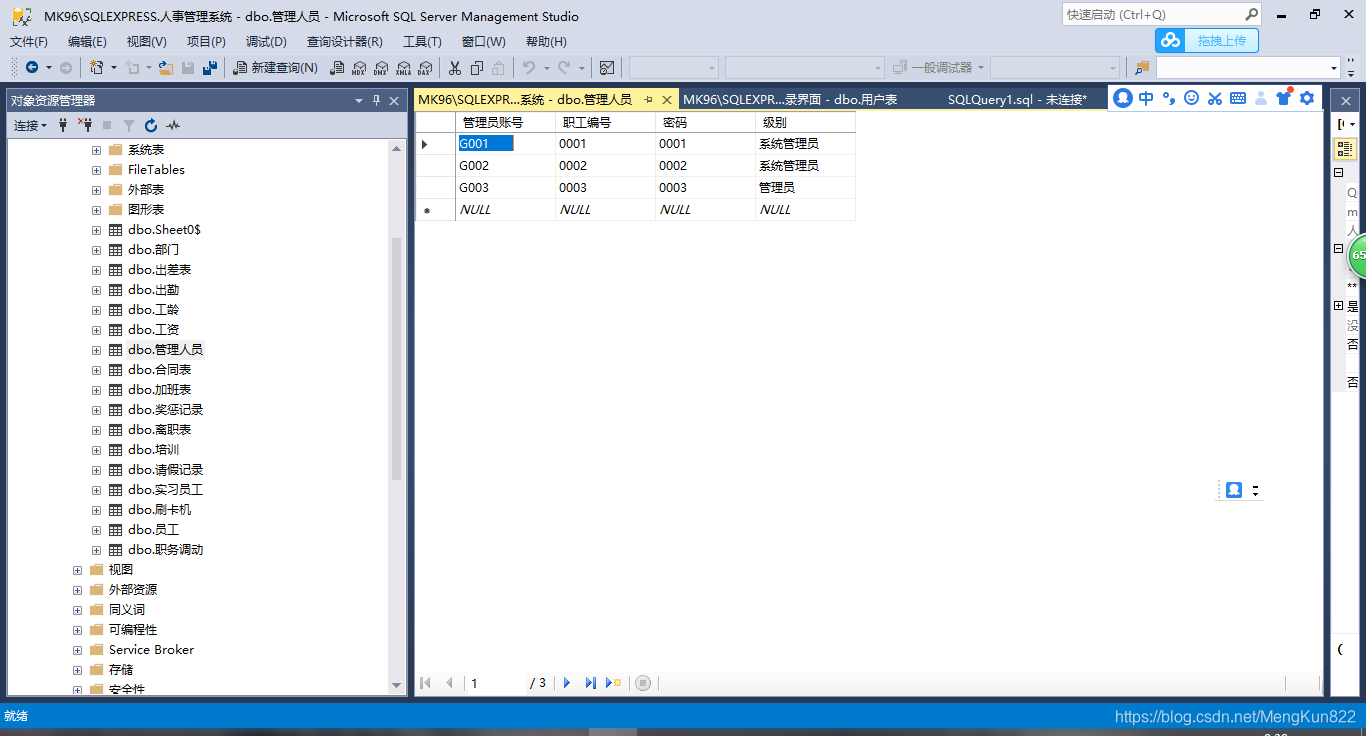
Task: Click the open file folder icon
Action: (166, 68)
